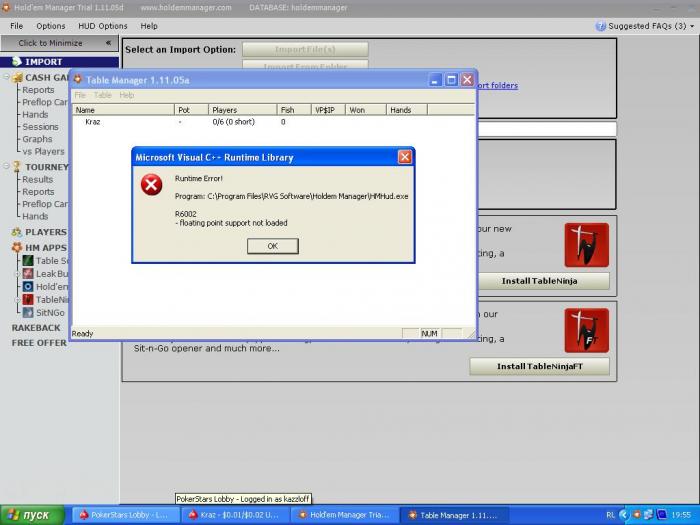This screenshot has width=700, height=525.
Task: Open the Options menu in Hold'em Manager
Action: 51,26
